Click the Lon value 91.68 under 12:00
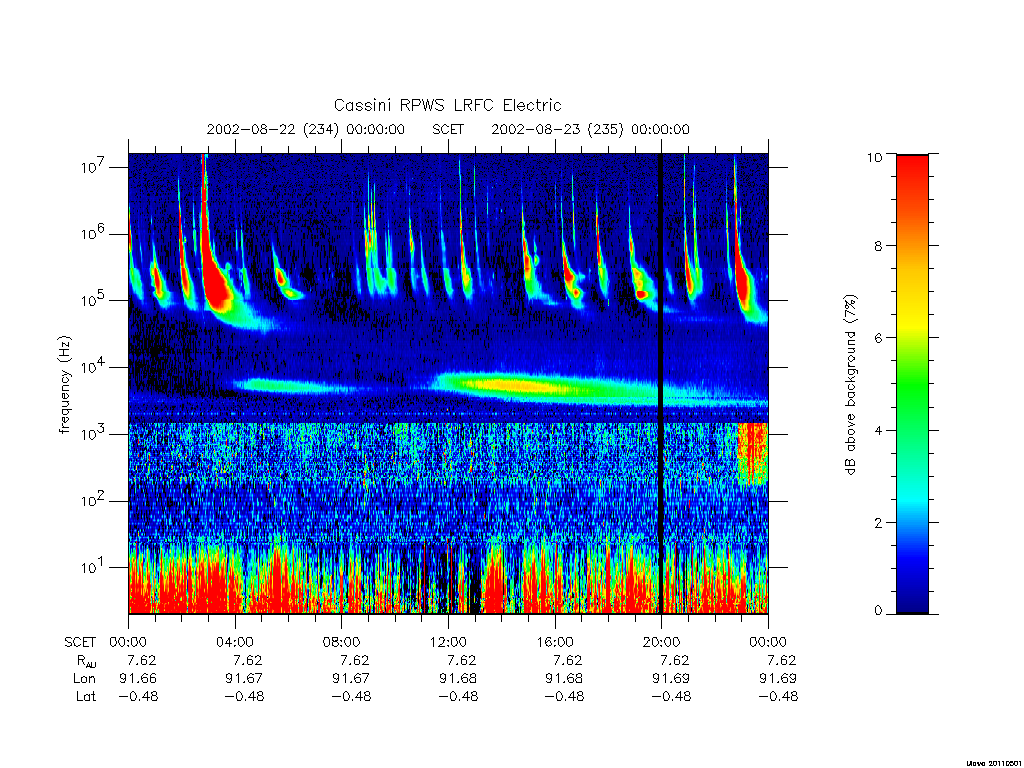The height and width of the screenshot is (768, 1024). [x=458, y=679]
